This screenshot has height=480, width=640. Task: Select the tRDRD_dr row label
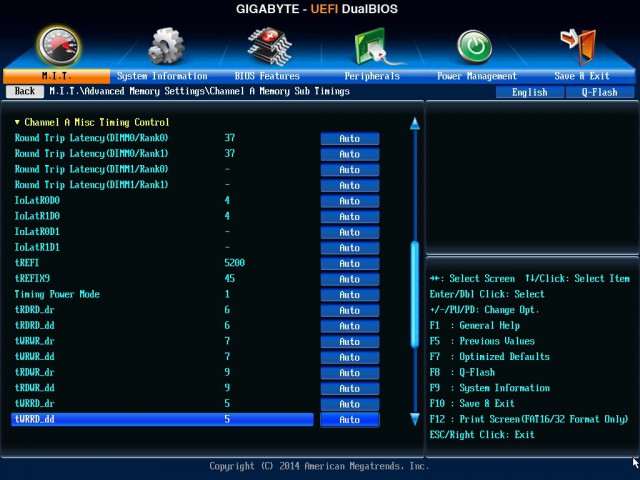click(x=34, y=310)
